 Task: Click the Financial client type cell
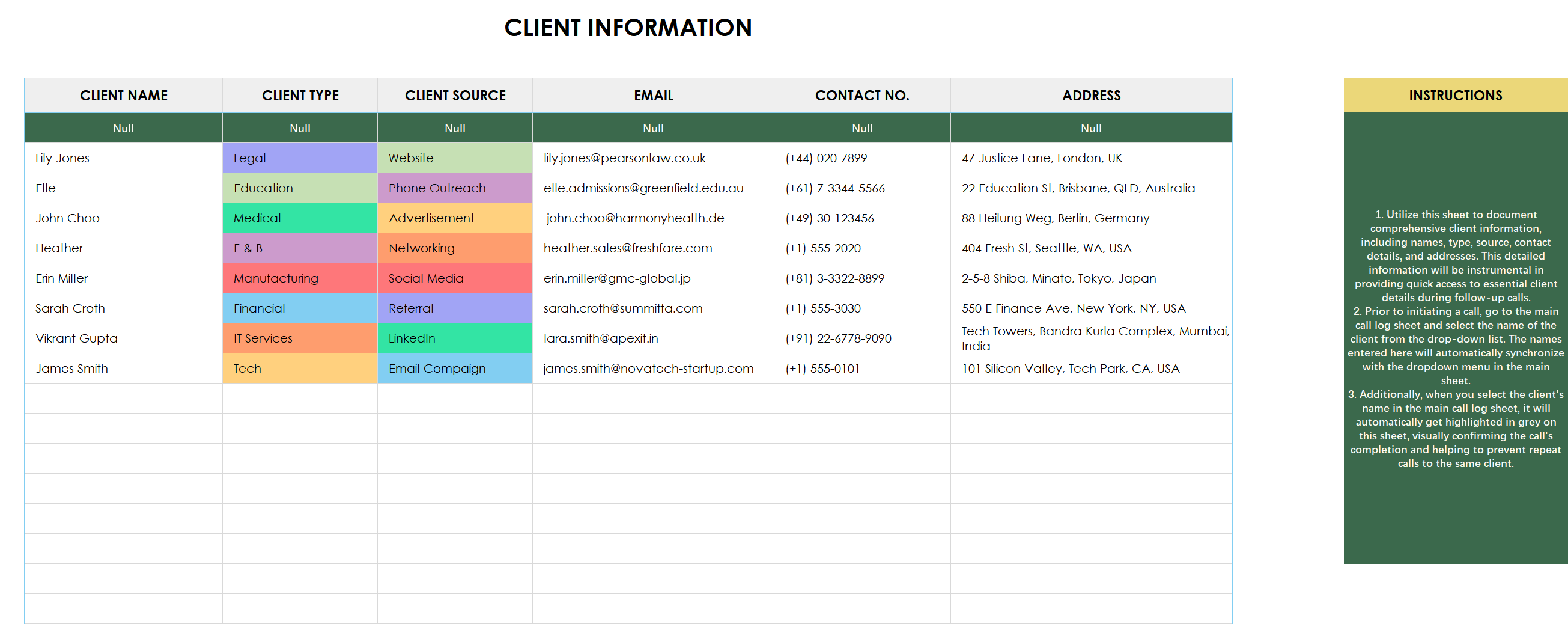(300, 308)
